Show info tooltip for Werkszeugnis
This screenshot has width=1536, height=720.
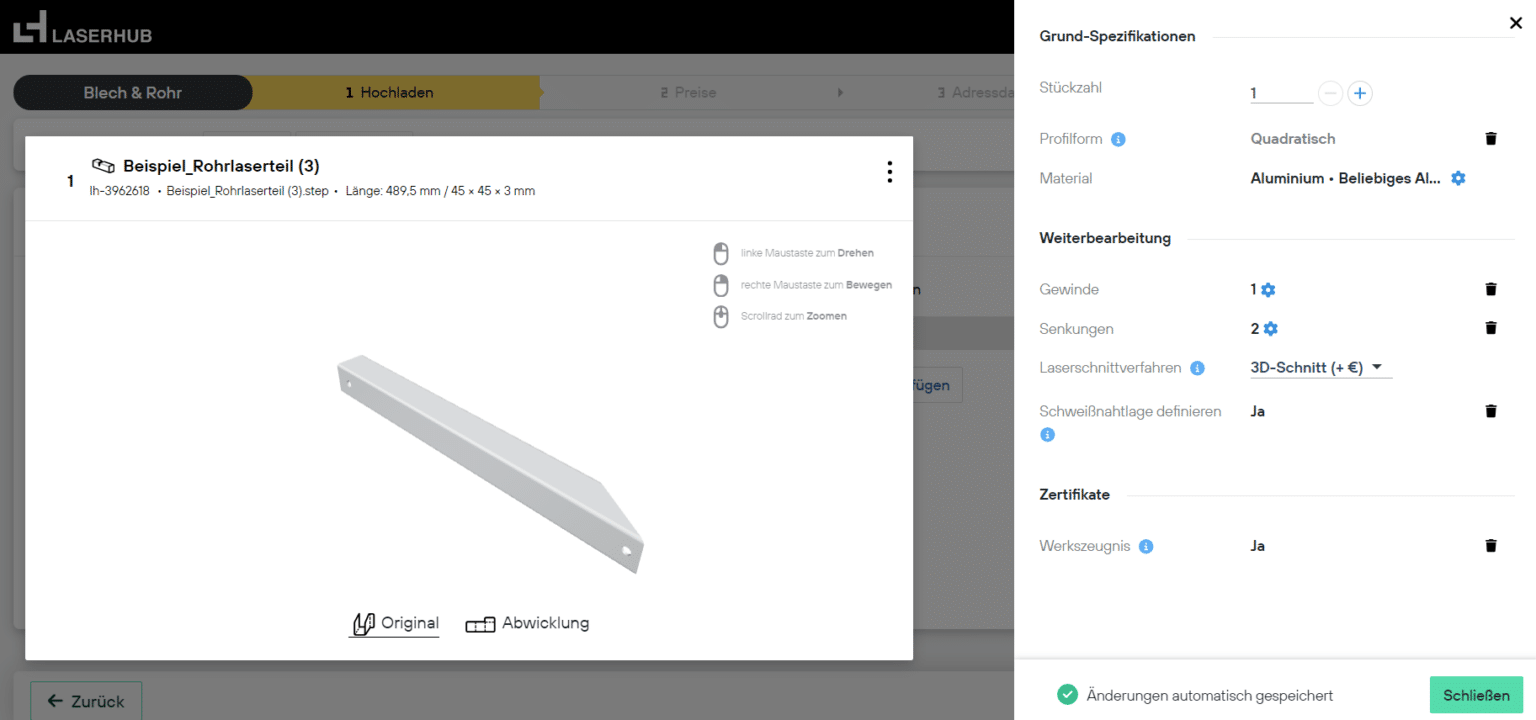tap(1146, 546)
